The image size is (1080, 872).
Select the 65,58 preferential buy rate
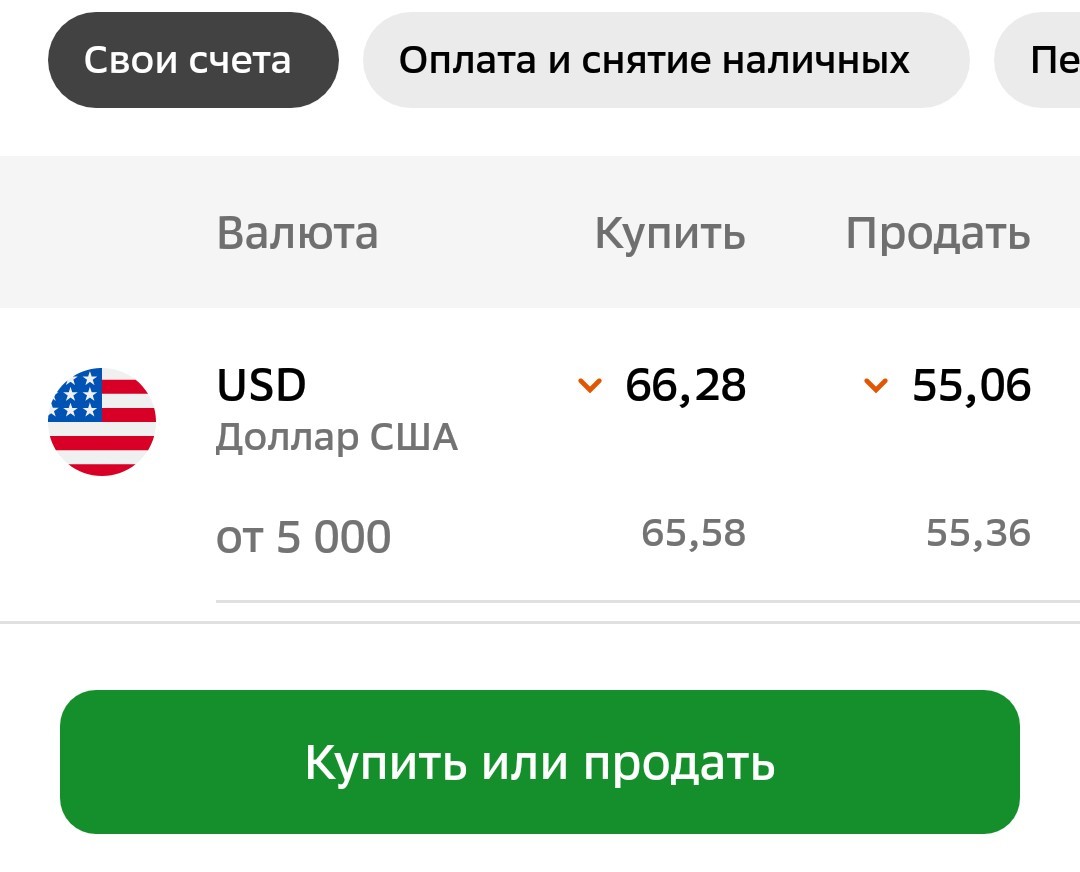[x=694, y=534]
